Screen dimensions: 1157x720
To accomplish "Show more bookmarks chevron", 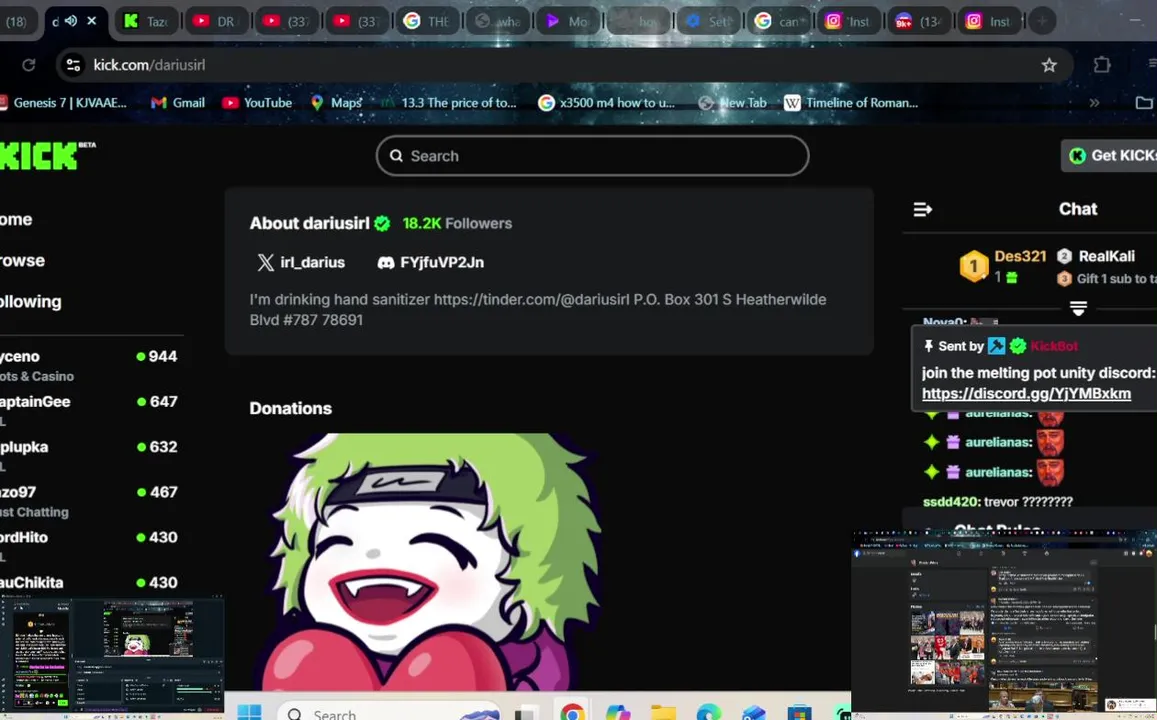I will click(1094, 103).
